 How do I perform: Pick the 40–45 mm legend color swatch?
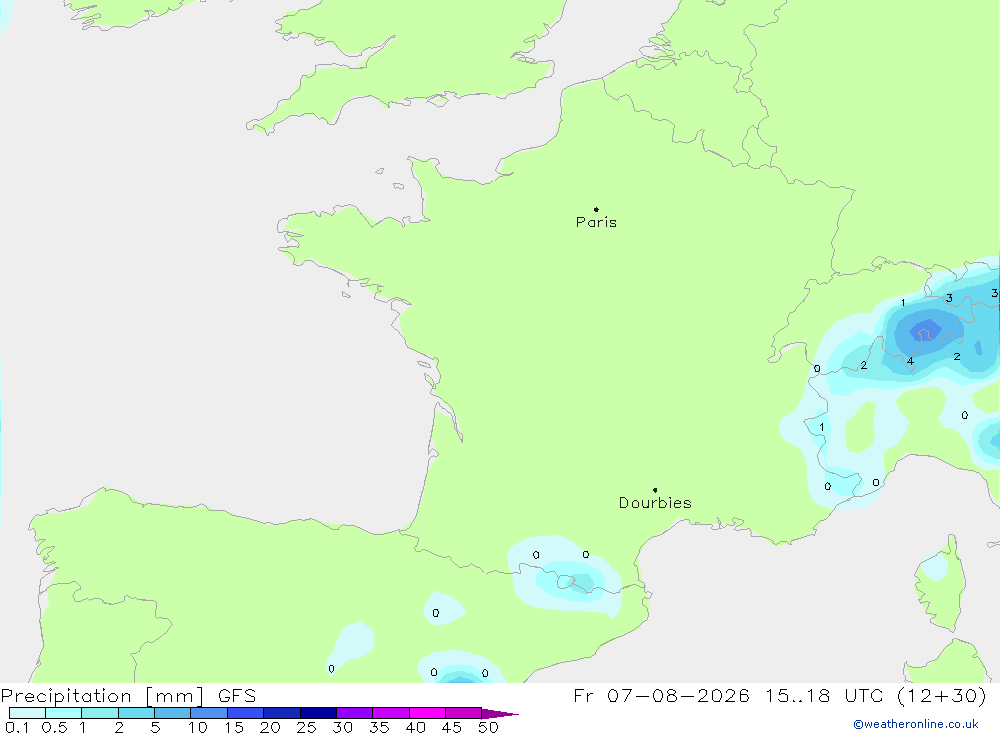427,713
